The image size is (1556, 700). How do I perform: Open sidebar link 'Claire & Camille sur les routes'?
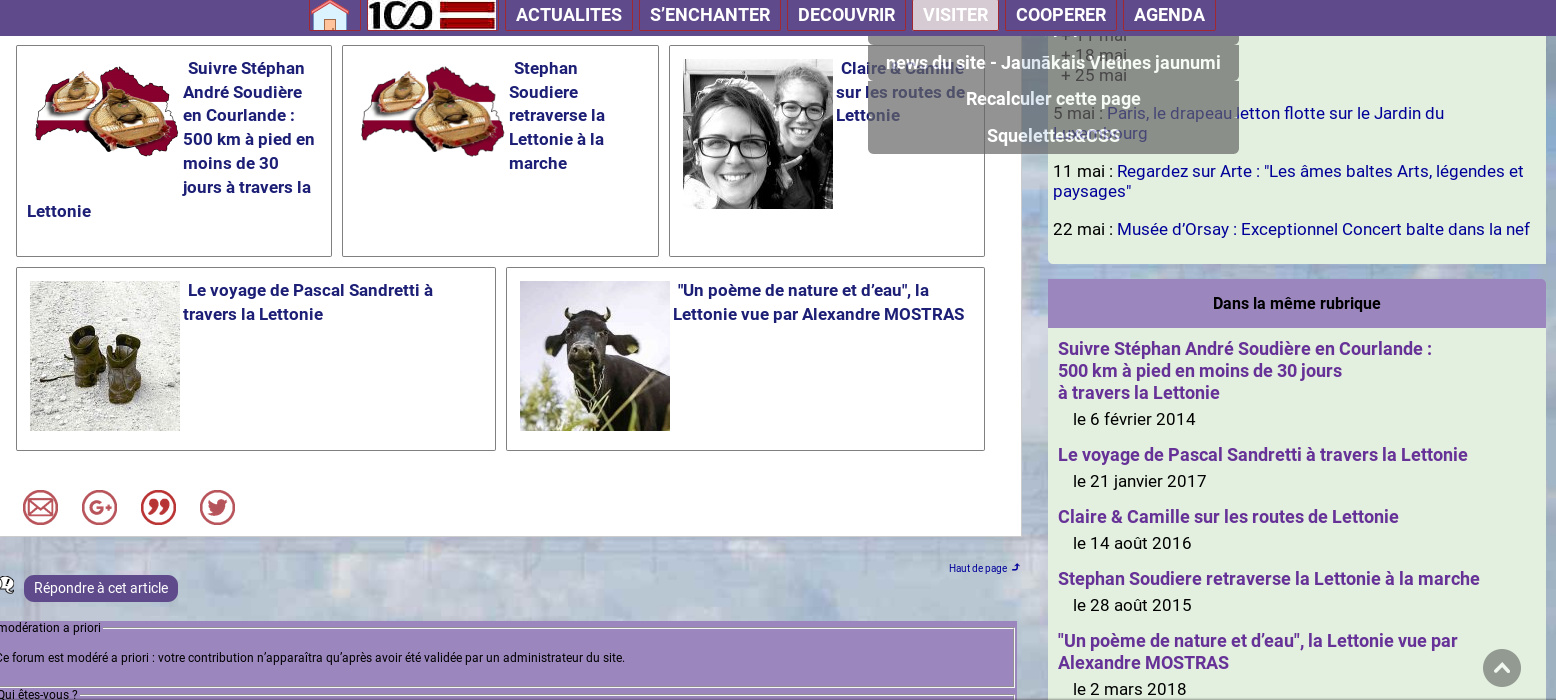(x=1228, y=517)
